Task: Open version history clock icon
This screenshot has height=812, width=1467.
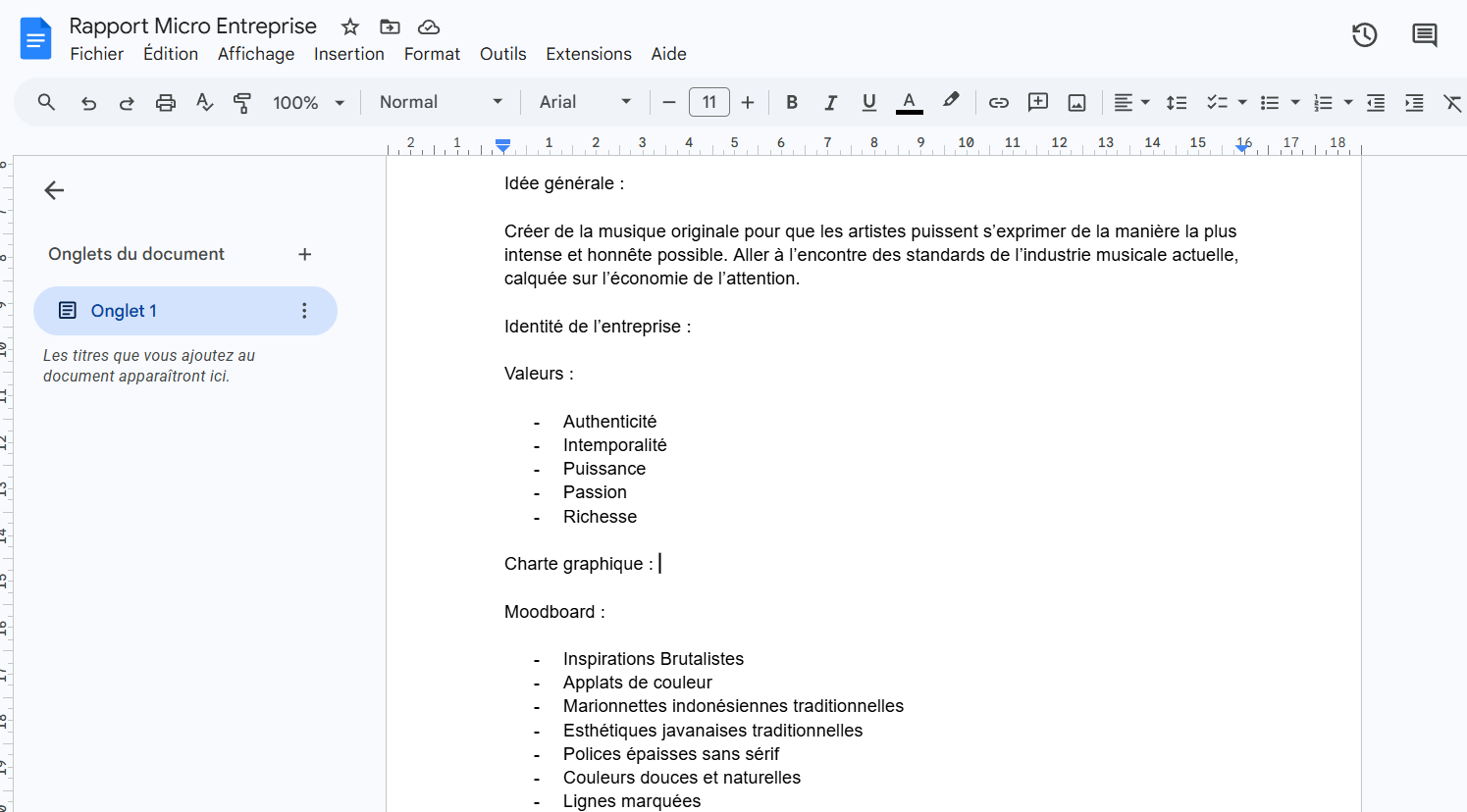Action: [x=1365, y=35]
